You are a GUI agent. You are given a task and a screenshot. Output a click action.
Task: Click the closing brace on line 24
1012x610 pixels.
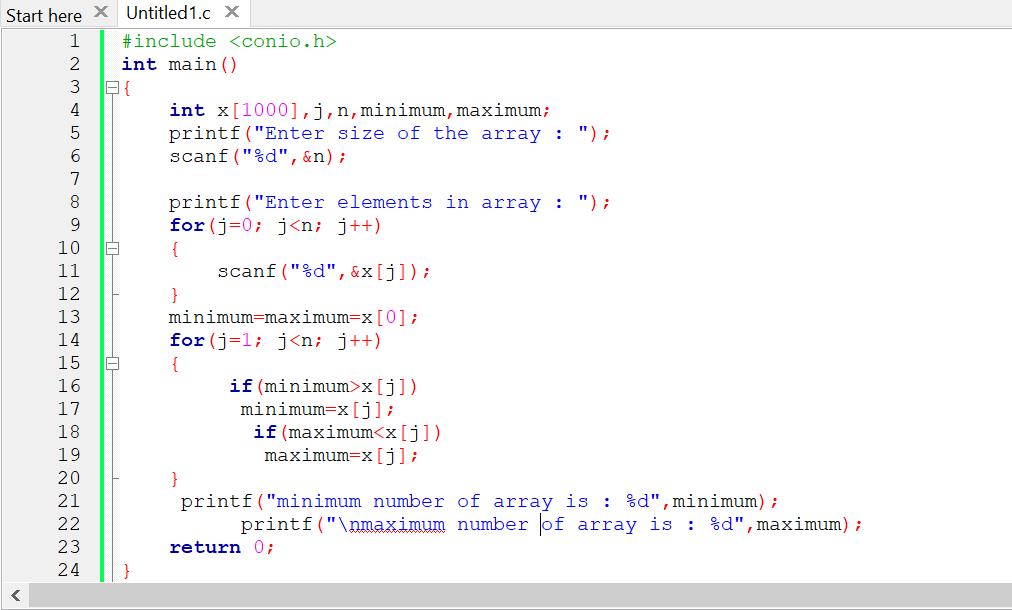pos(126,571)
